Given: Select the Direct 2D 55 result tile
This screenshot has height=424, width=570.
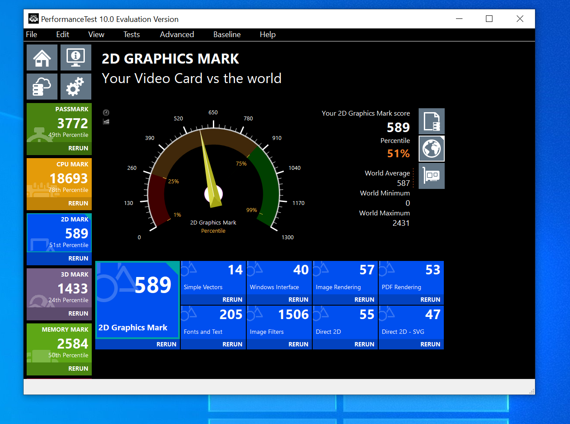Looking at the screenshot, I should click(x=345, y=323).
